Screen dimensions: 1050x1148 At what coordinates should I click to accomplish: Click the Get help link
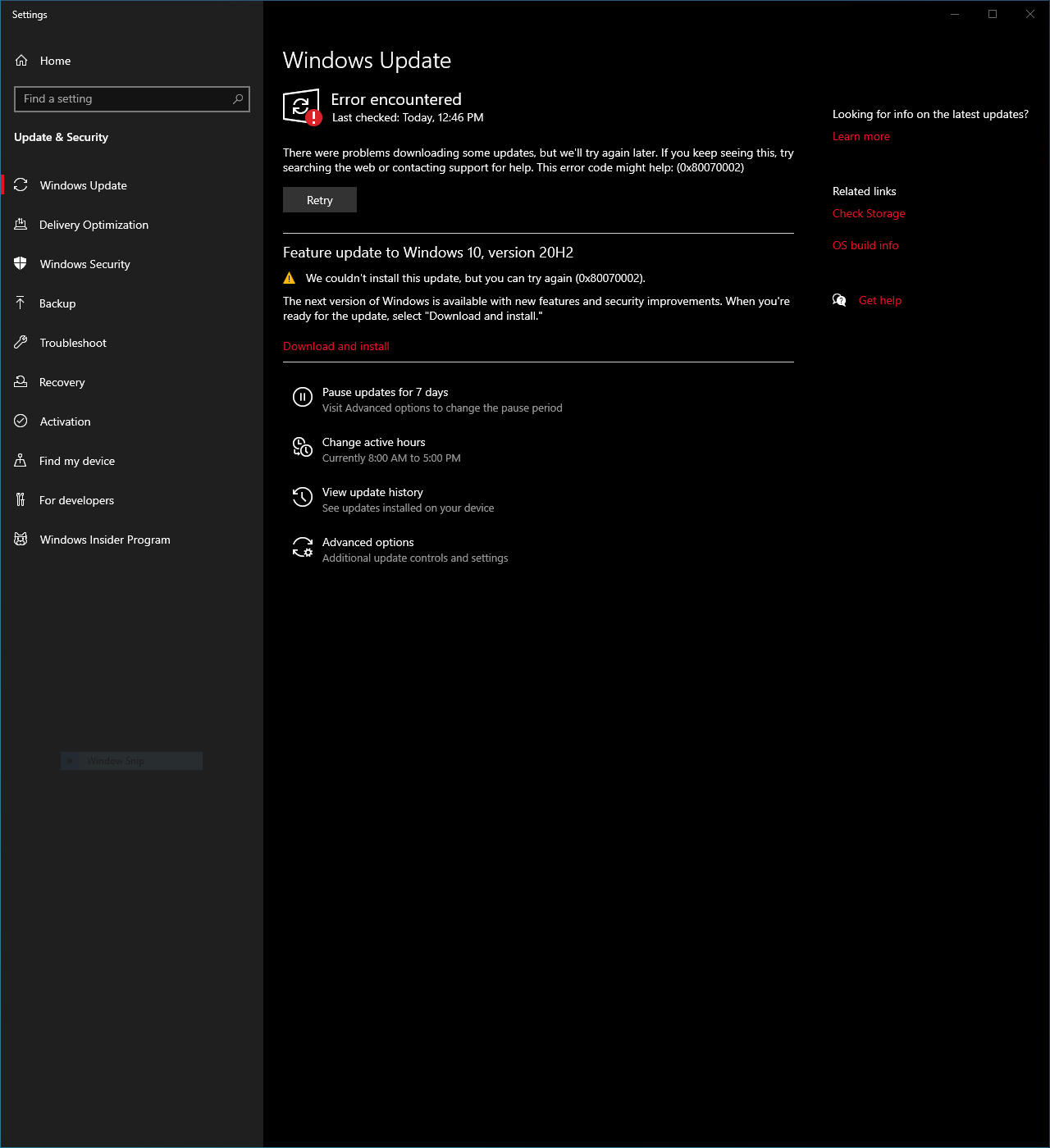coord(880,301)
